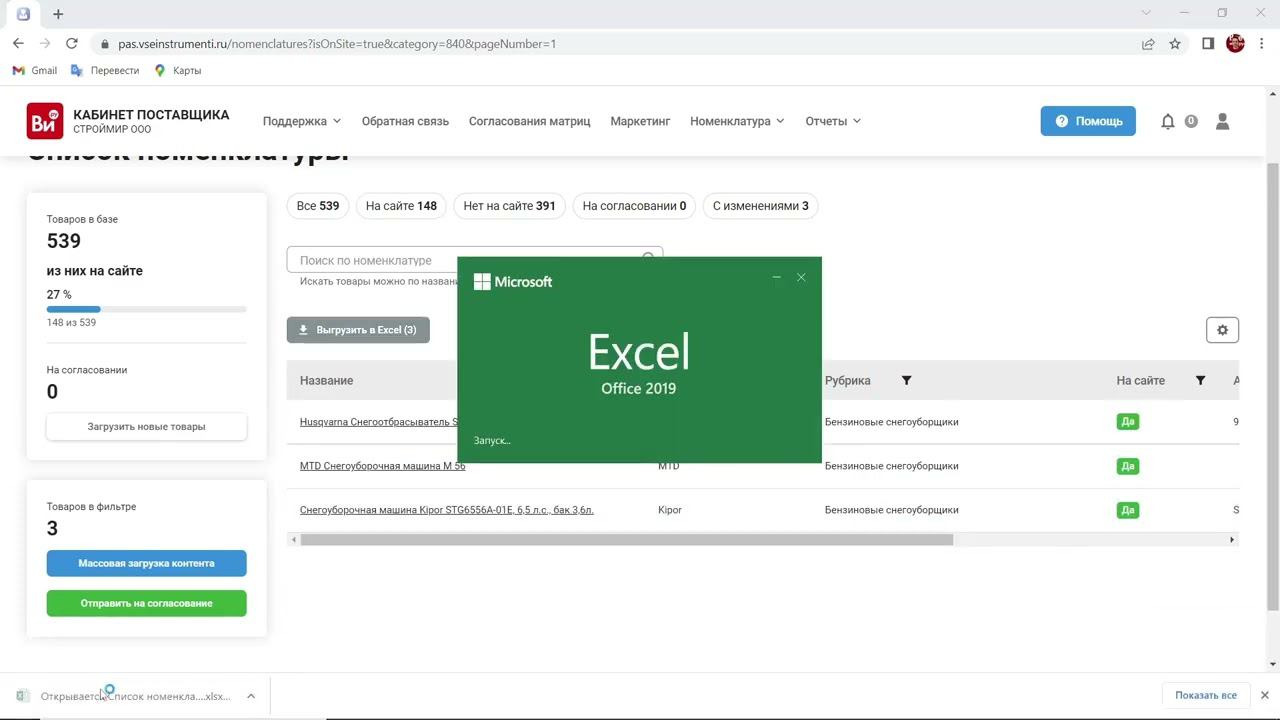Reload the page with the refresh icon
Image resolution: width=1280 pixels, height=720 pixels.
72,44
